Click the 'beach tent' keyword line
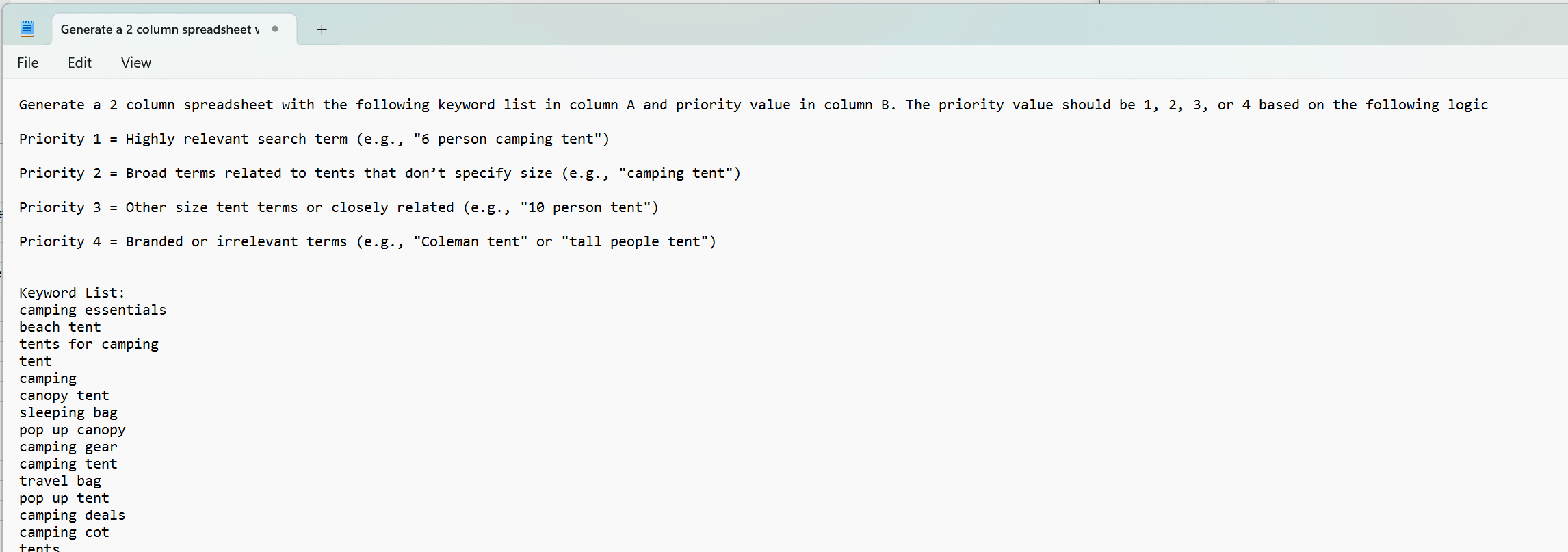The height and width of the screenshot is (552, 1568). (60, 327)
